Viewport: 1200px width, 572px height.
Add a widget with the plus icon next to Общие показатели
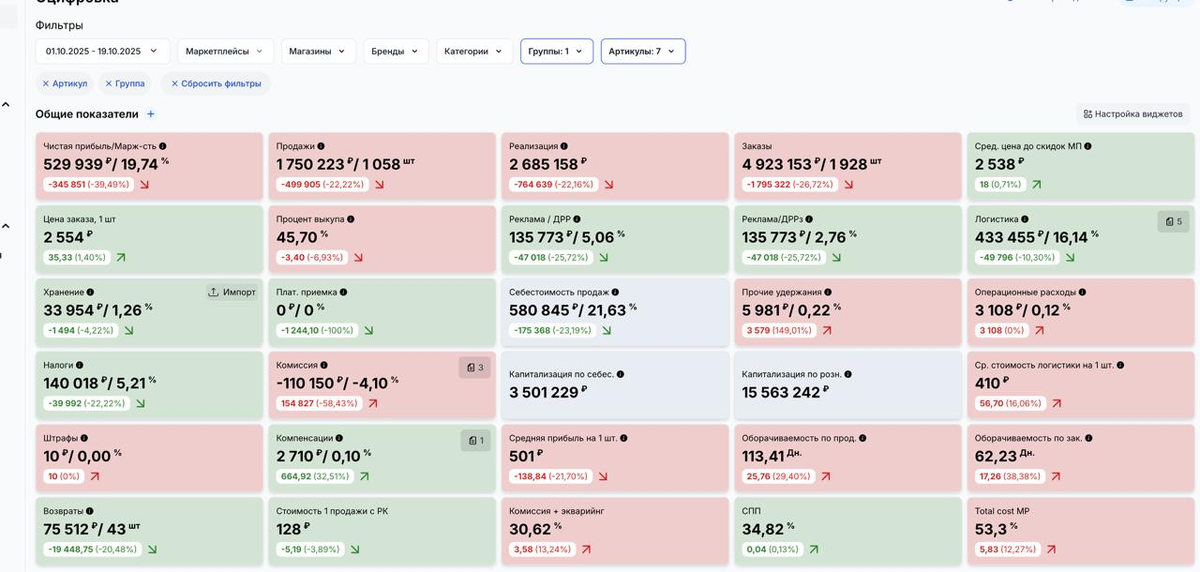point(151,114)
